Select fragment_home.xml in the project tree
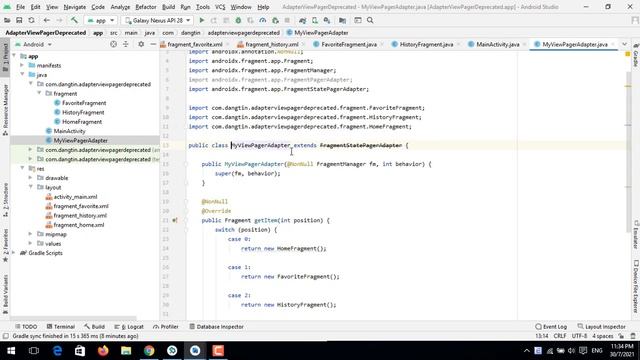The width and height of the screenshot is (640, 360). [x=79, y=225]
